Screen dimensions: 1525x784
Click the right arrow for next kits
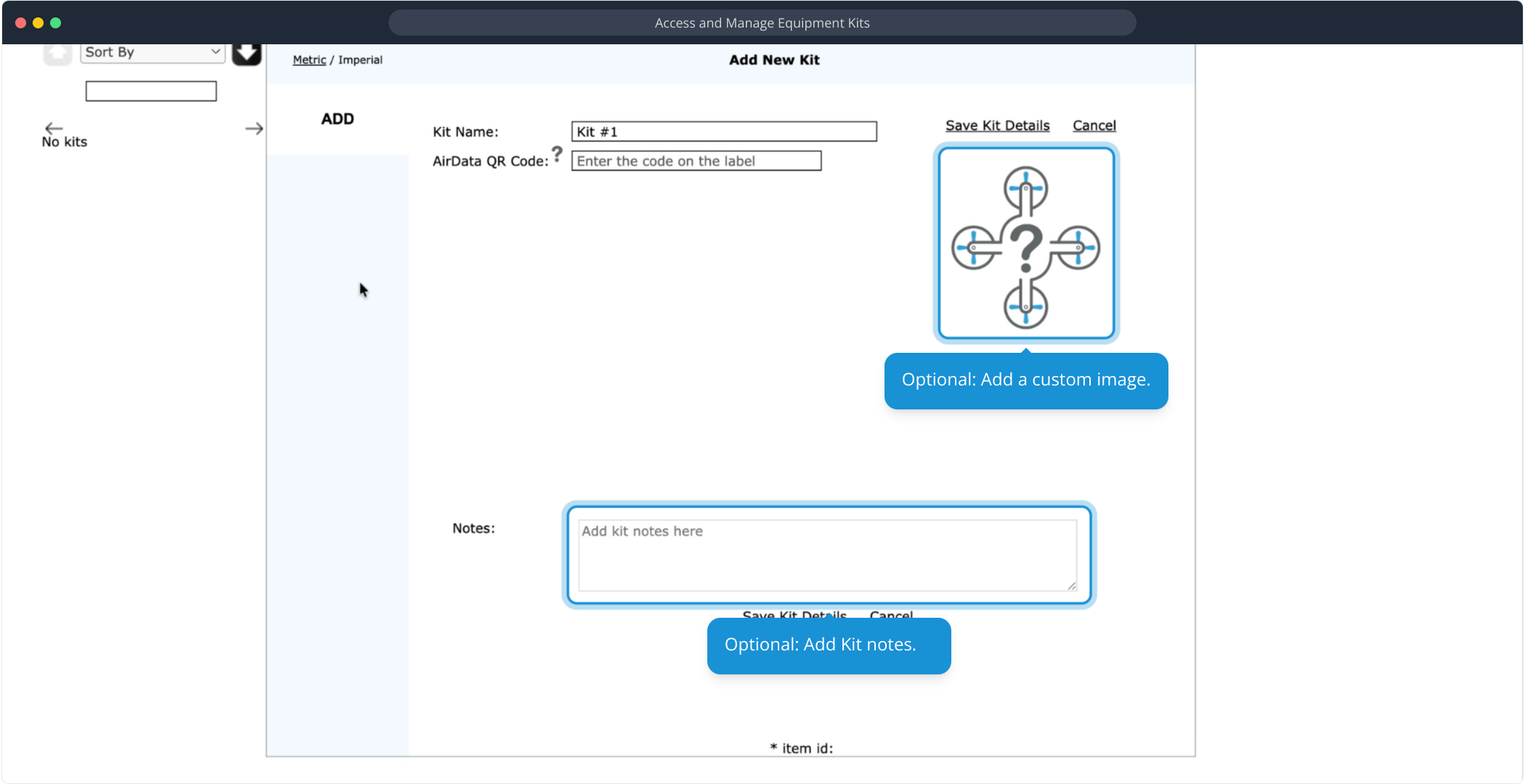pos(253,128)
